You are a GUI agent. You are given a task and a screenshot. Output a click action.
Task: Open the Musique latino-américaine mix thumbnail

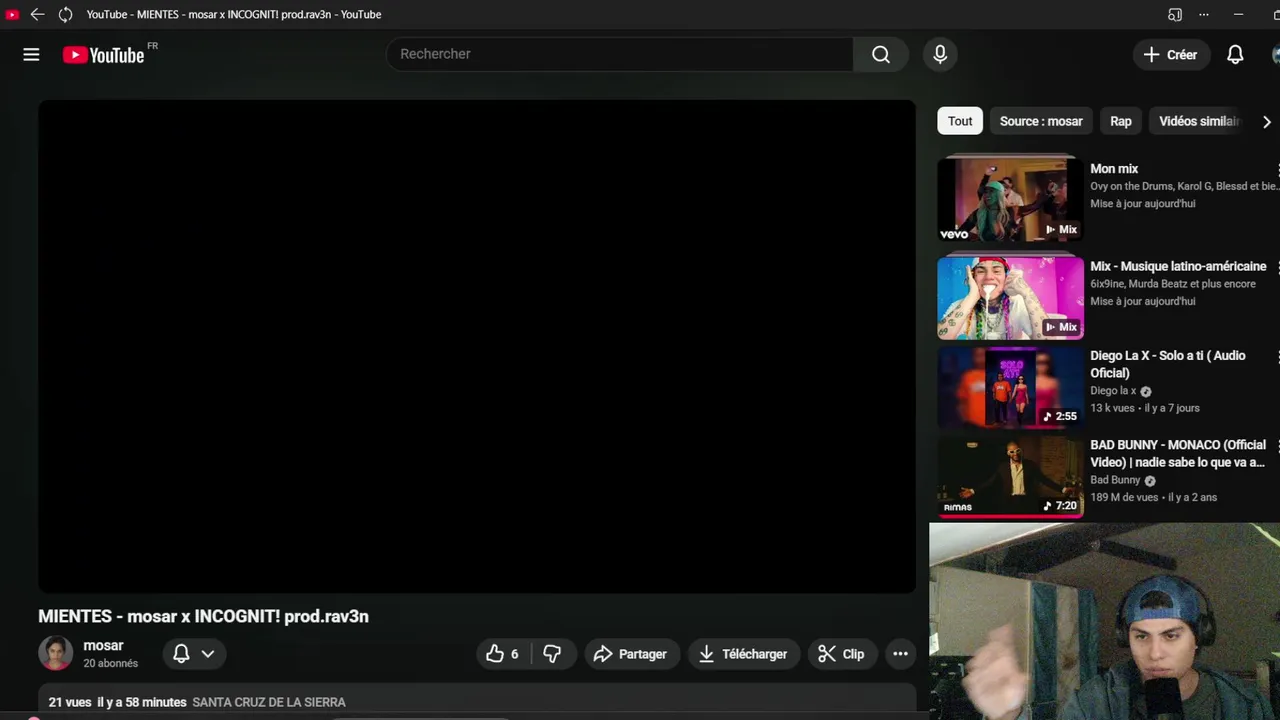click(1010, 298)
